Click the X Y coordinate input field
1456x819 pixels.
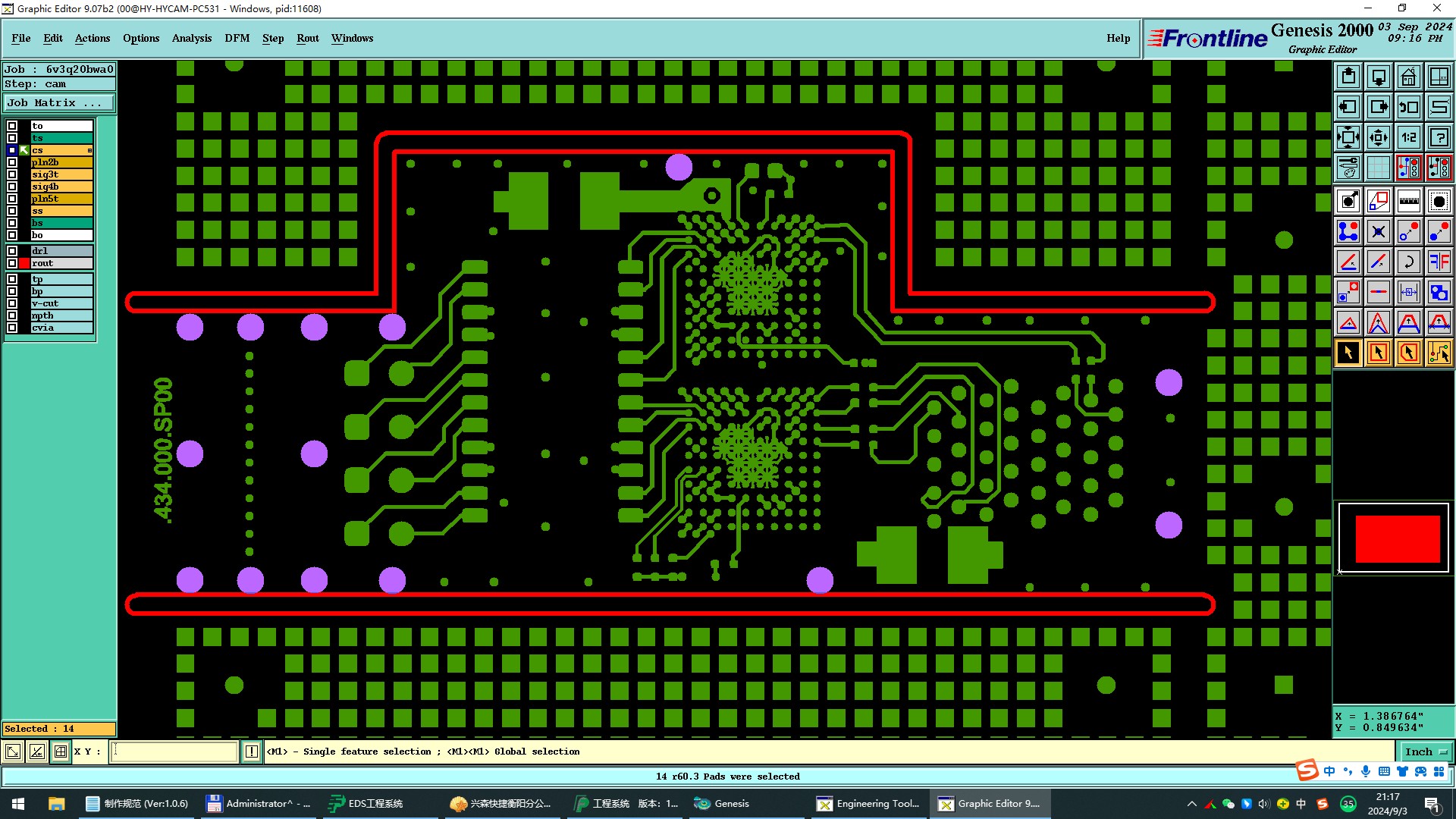(174, 752)
